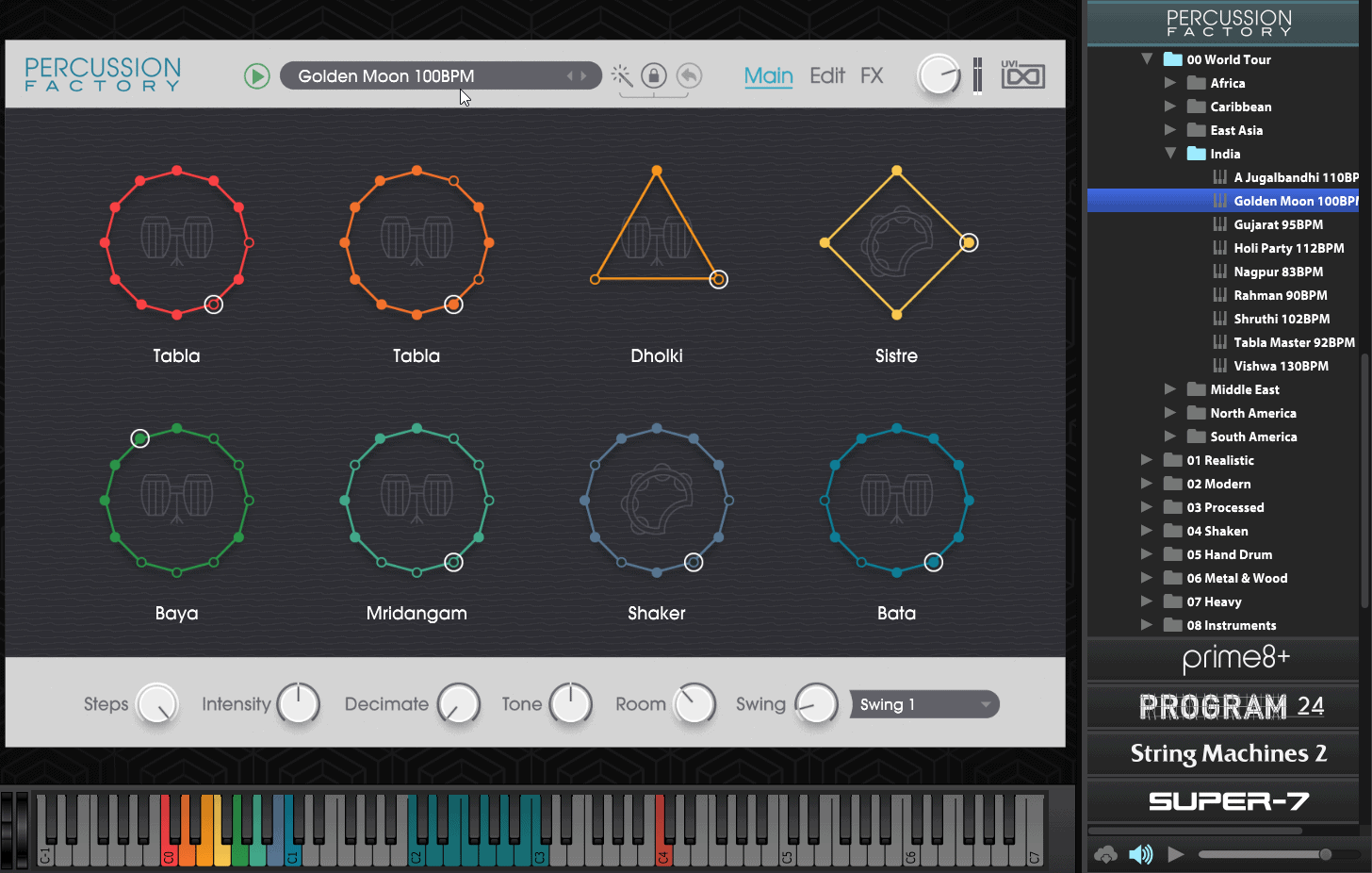The height and width of the screenshot is (873, 1372).
Task: Toggle the highlighted step on the Baya ring
Action: 140,438
